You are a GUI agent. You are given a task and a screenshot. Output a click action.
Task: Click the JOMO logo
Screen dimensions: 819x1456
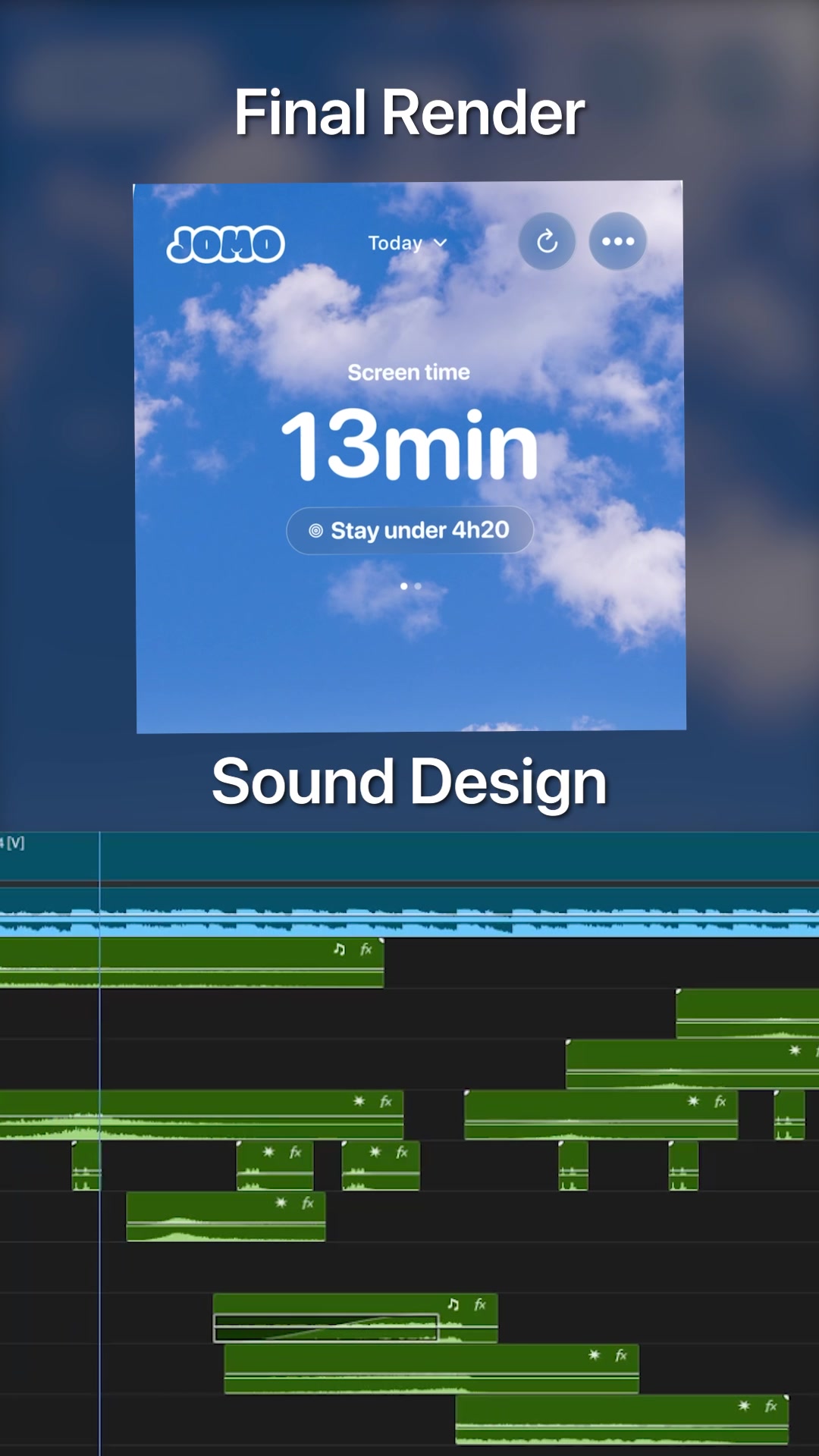coord(225,244)
